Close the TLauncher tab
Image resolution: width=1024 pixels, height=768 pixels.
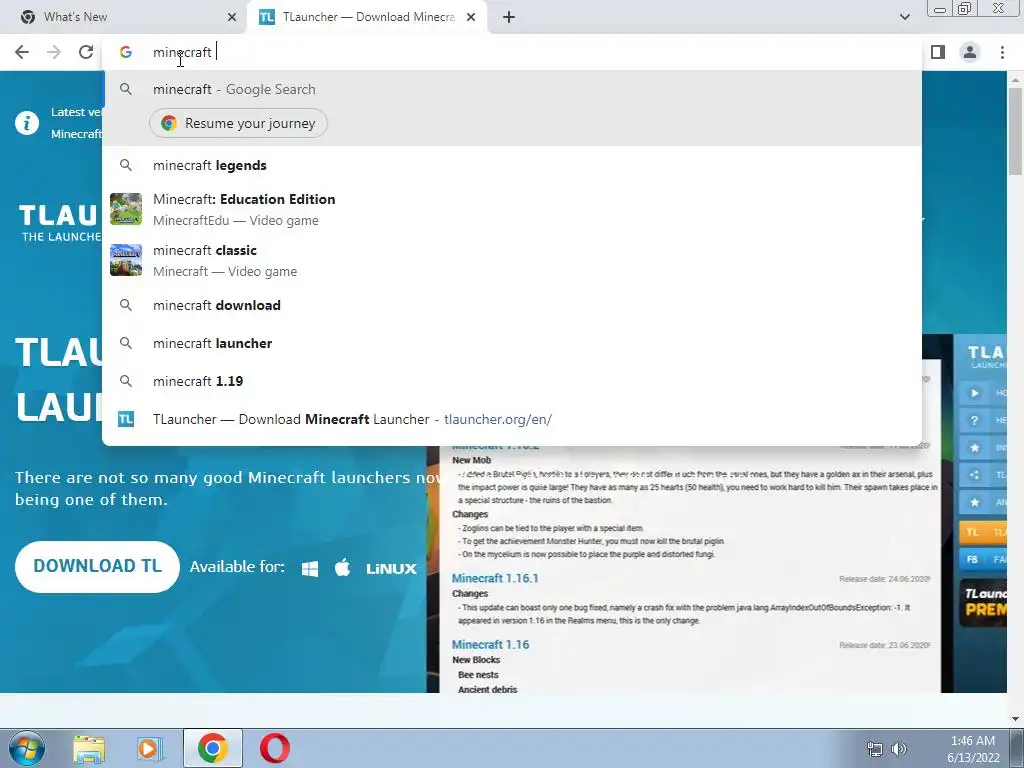(x=471, y=17)
